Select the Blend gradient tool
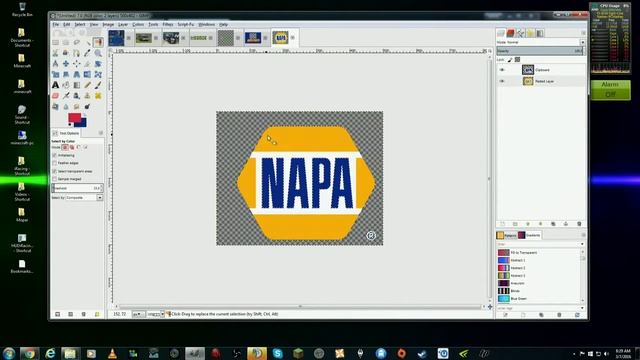This screenshot has width=640, height=360. pos(77,85)
